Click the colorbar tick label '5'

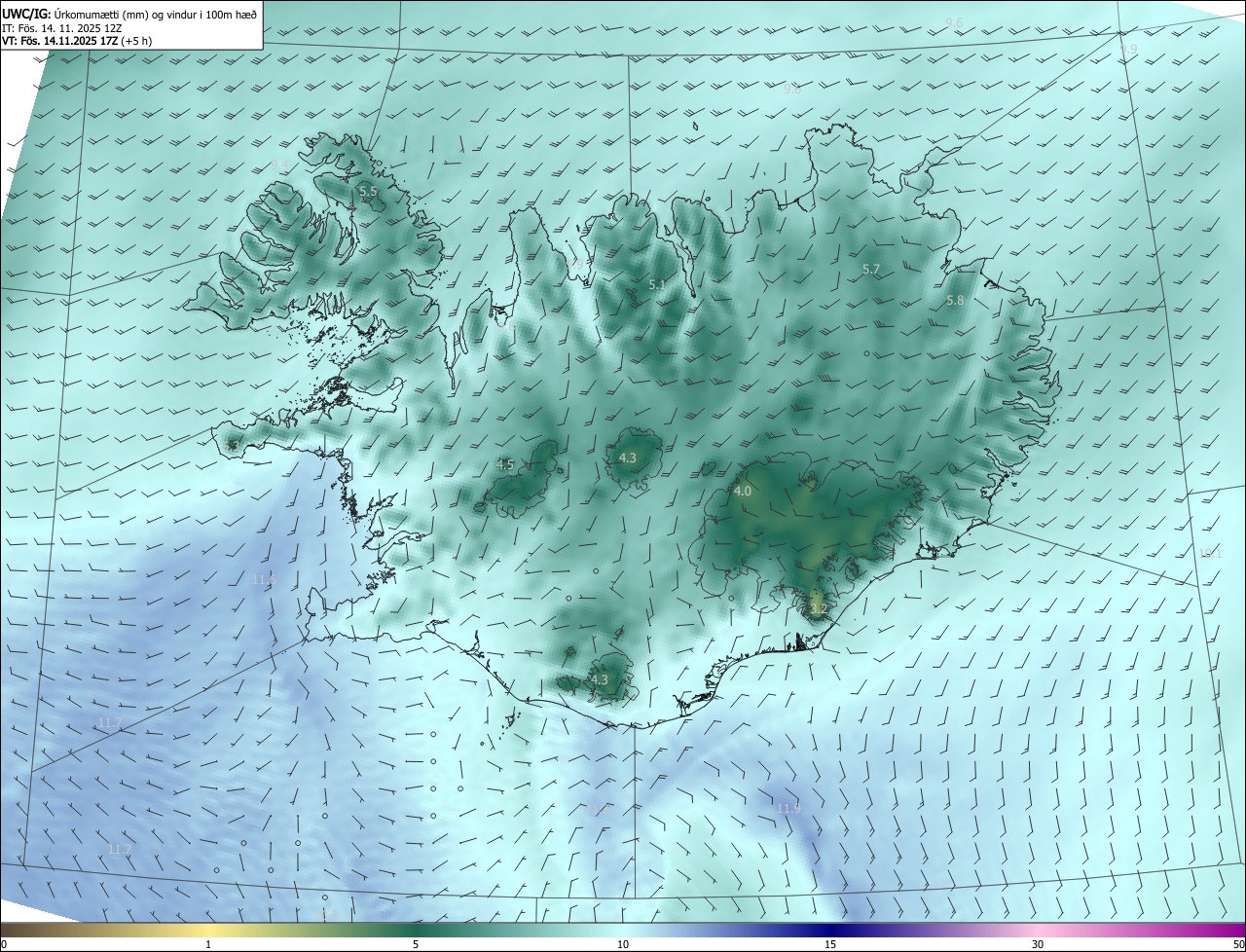point(416,945)
